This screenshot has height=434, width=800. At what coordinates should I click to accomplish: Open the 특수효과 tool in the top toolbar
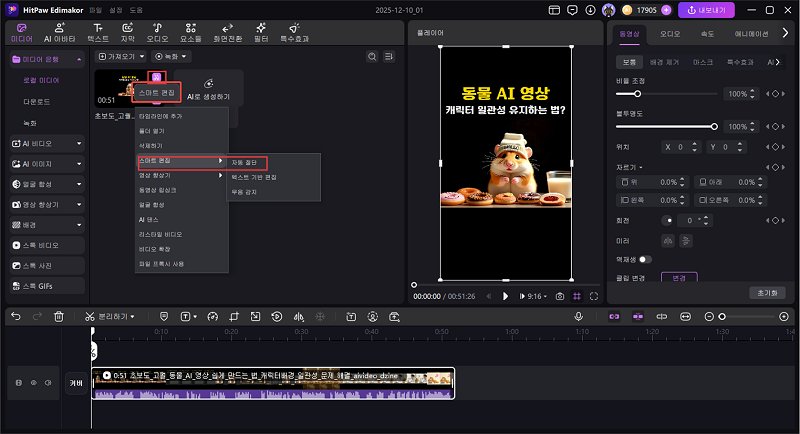(294, 33)
